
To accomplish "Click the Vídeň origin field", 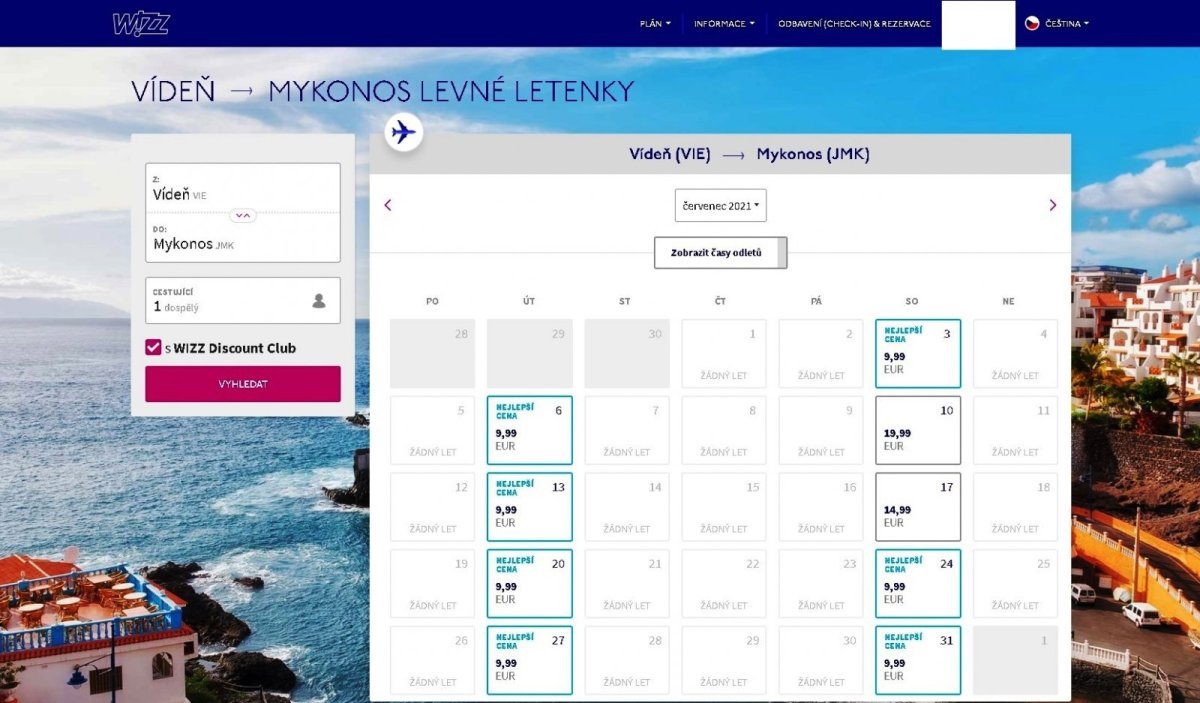I will click(243, 188).
